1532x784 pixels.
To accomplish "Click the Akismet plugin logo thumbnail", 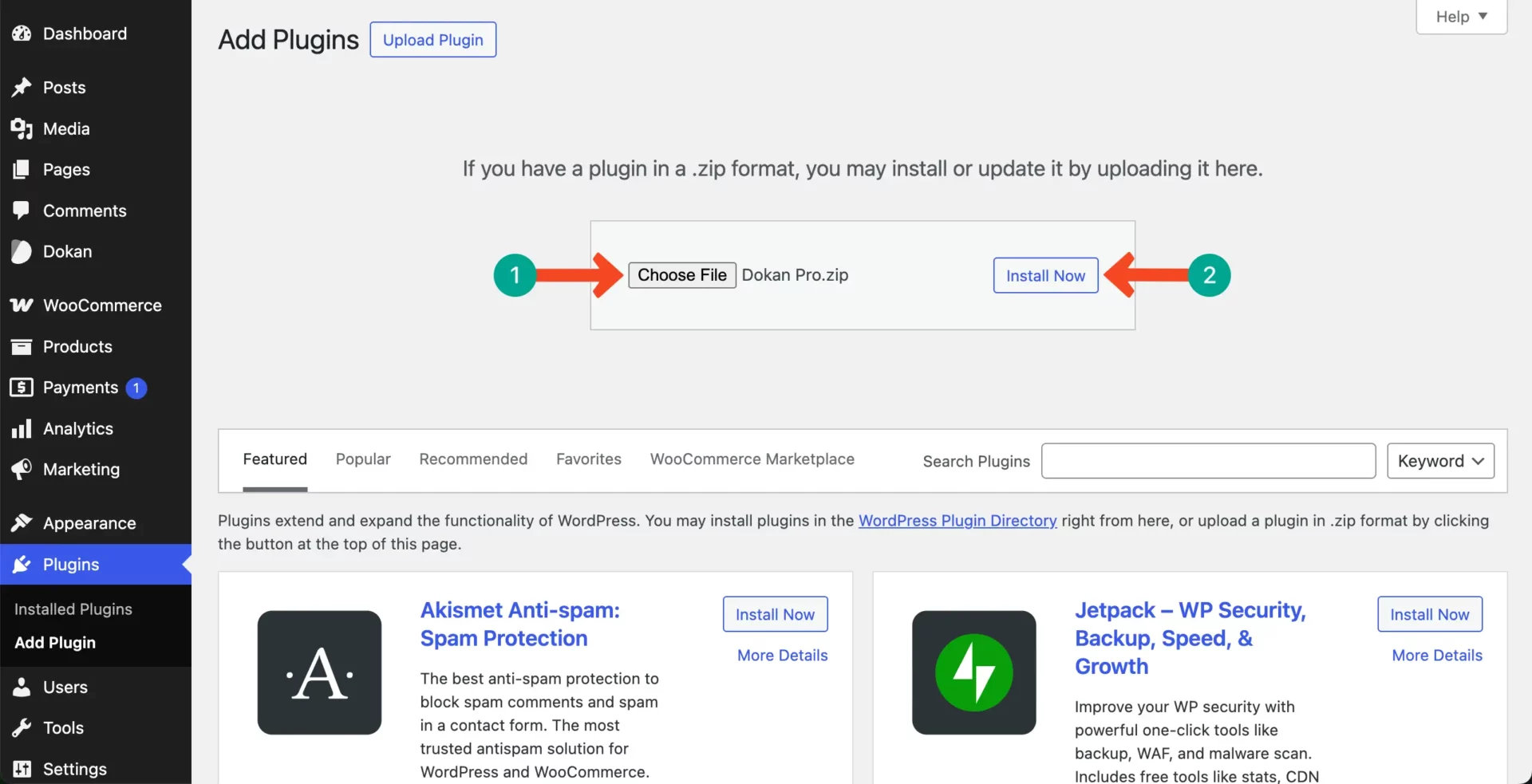I will pos(319,672).
